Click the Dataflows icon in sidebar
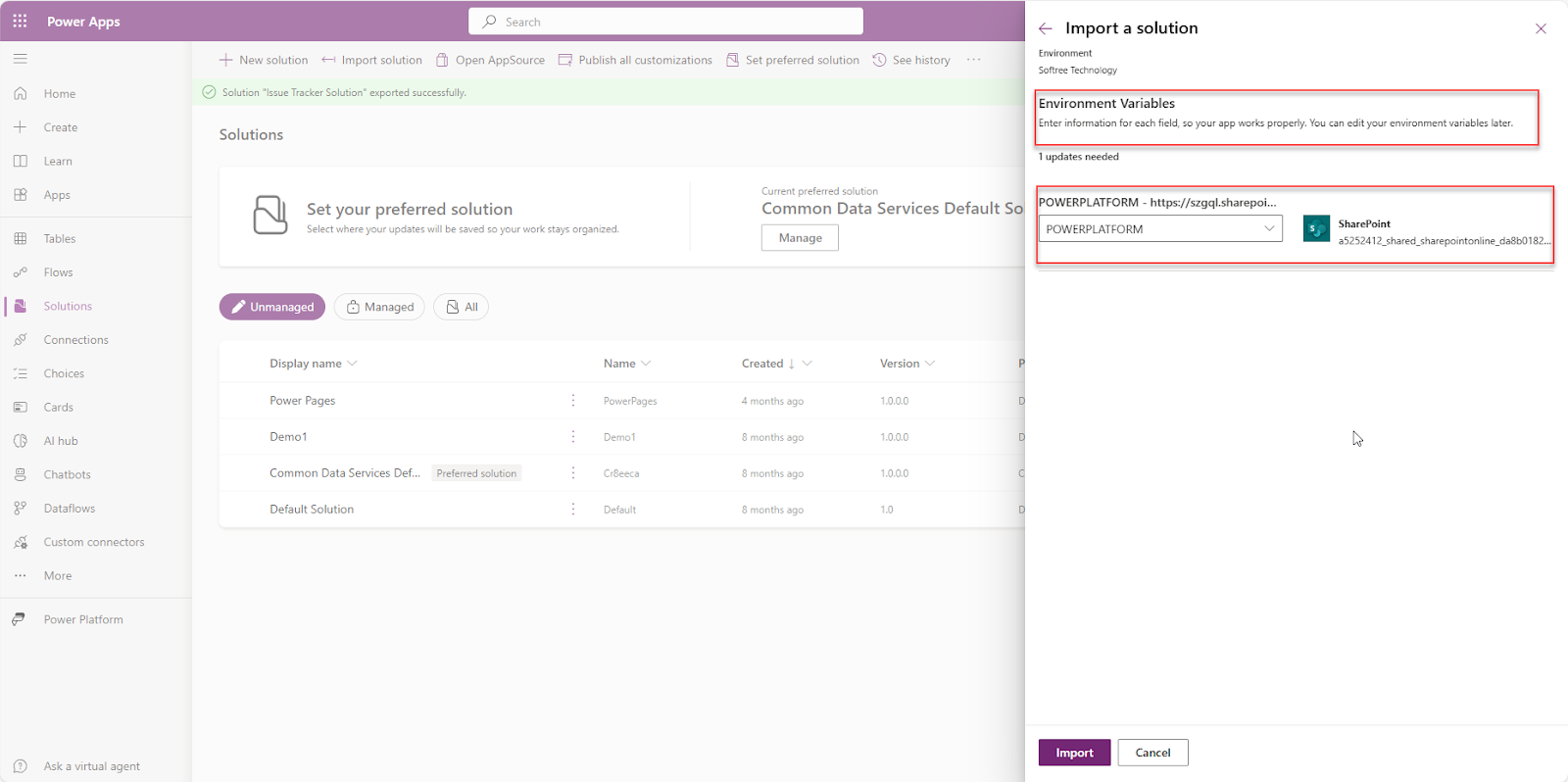 (x=21, y=508)
